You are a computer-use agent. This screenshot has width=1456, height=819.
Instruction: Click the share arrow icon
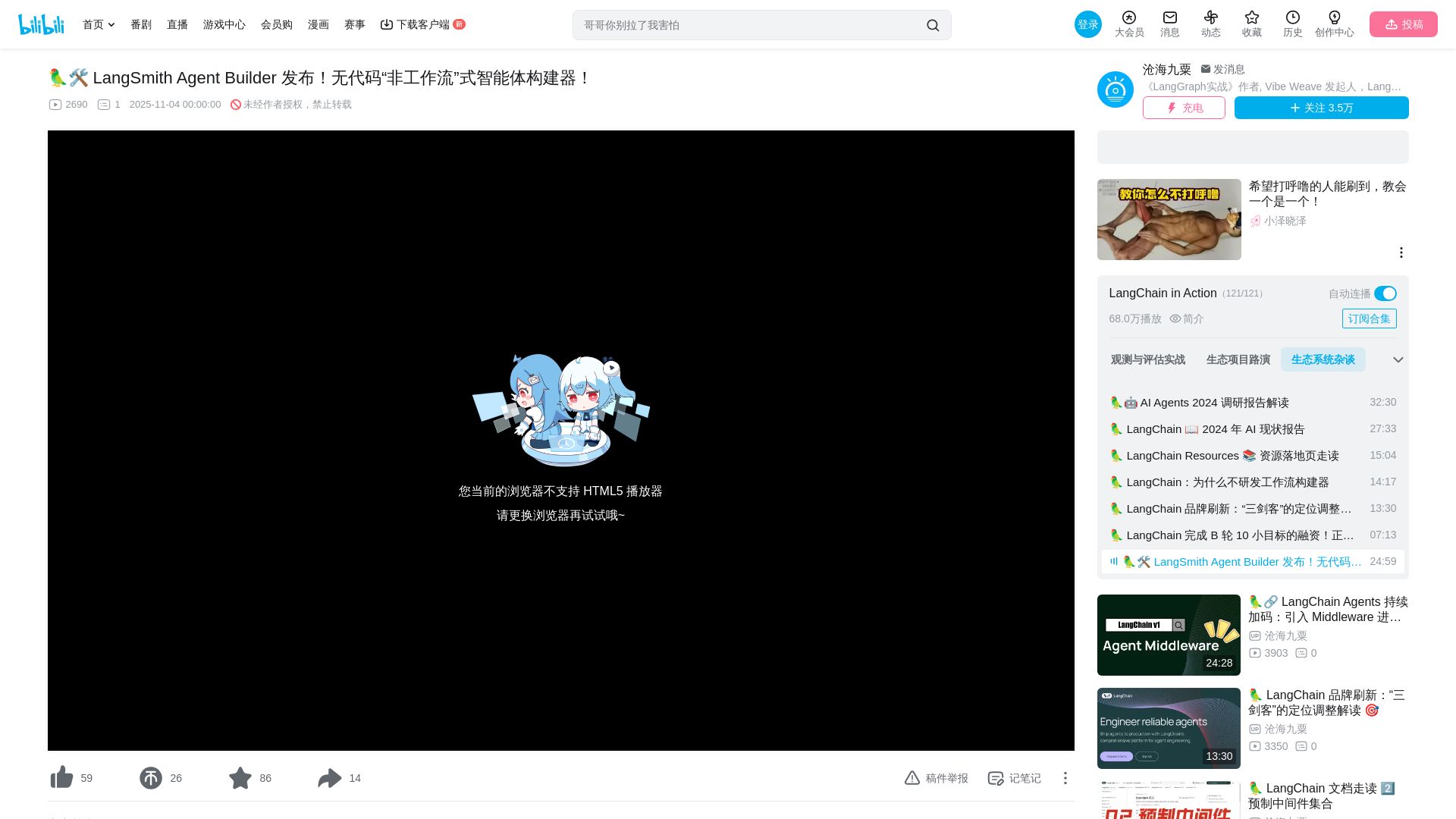[330, 778]
